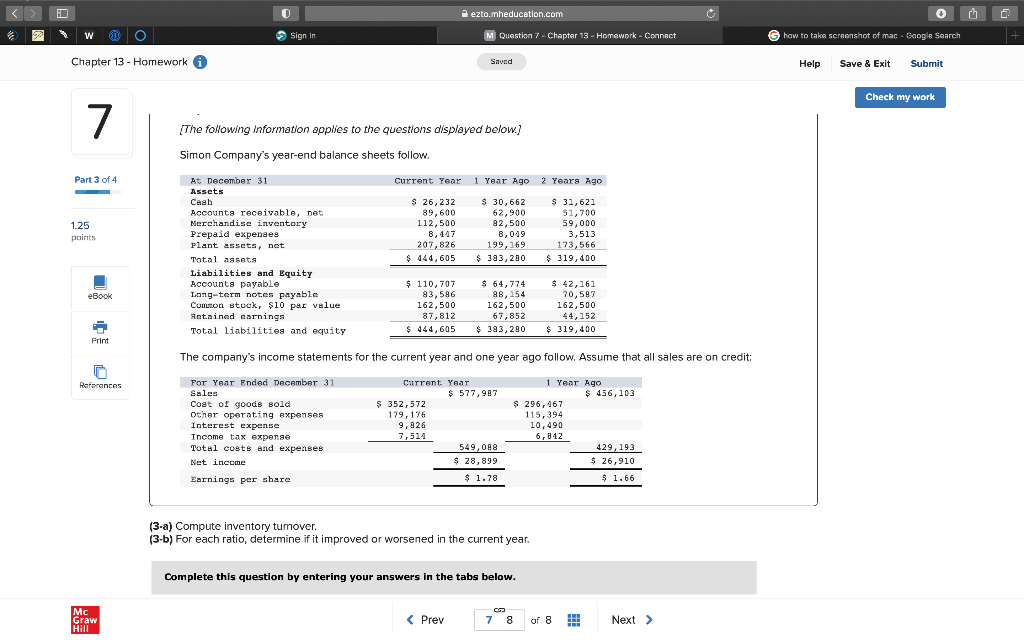Click the pen favorites bar icon
The height and width of the screenshot is (640, 1024).
63,35
